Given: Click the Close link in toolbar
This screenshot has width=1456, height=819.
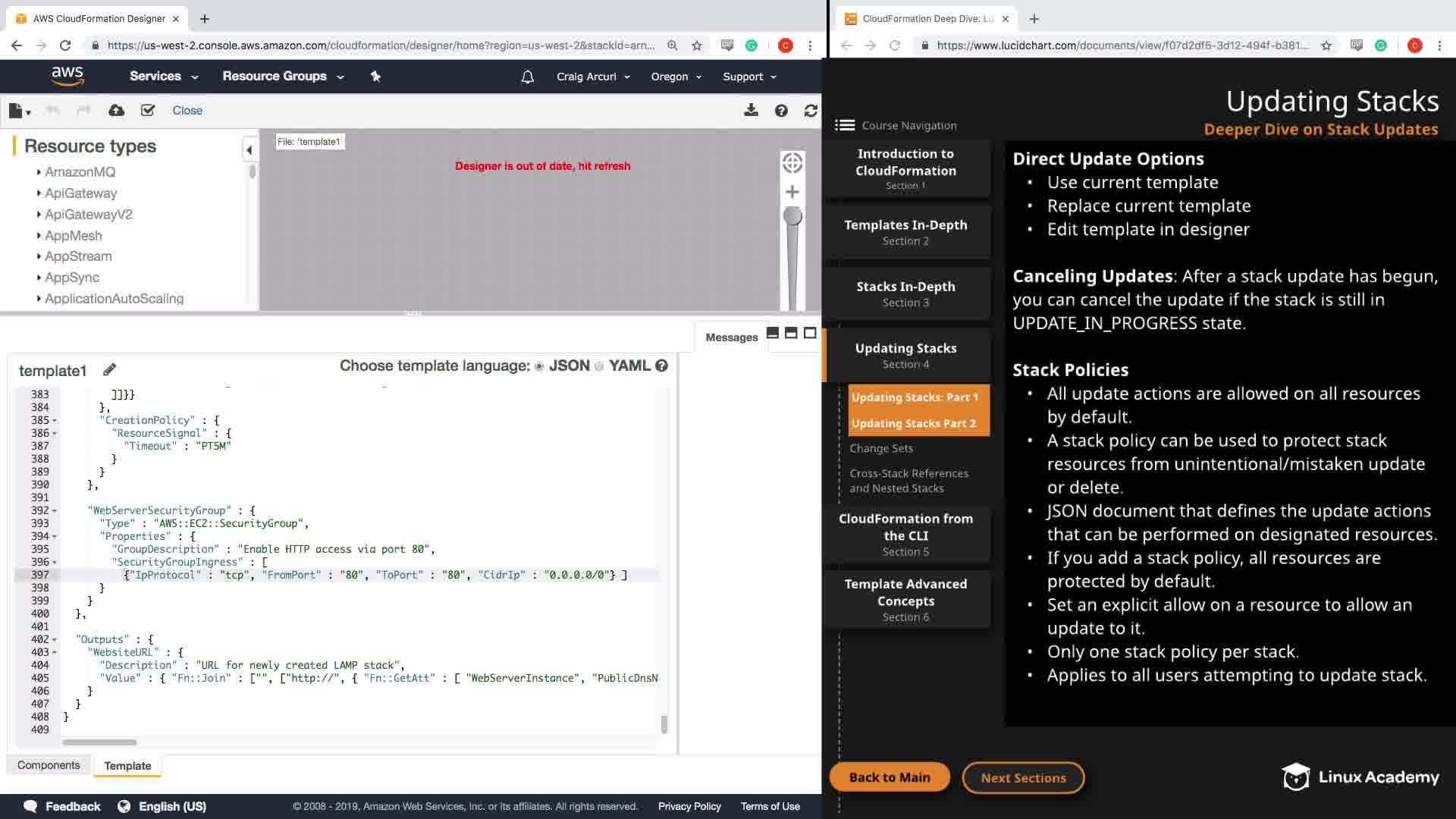Looking at the screenshot, I should (187, 111).
